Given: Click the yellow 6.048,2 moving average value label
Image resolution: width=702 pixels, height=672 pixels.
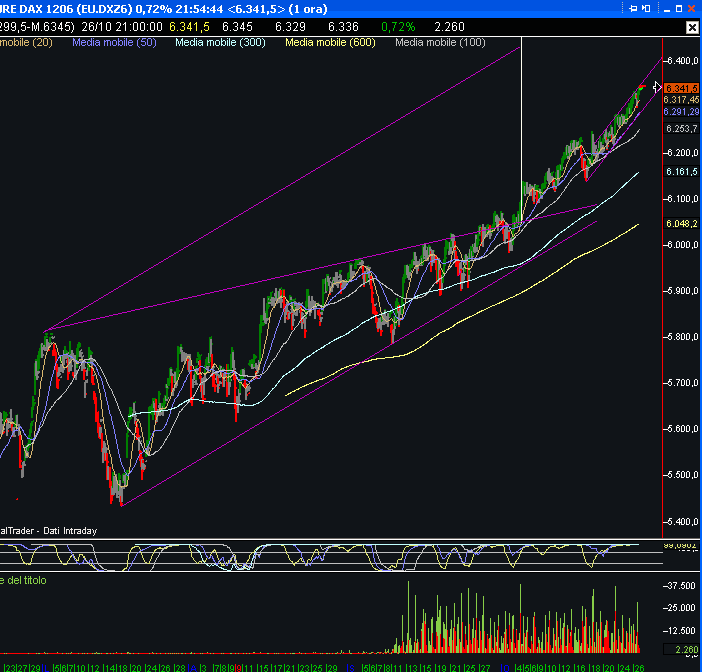Looking at the screenshot, I should click(682, 223).
